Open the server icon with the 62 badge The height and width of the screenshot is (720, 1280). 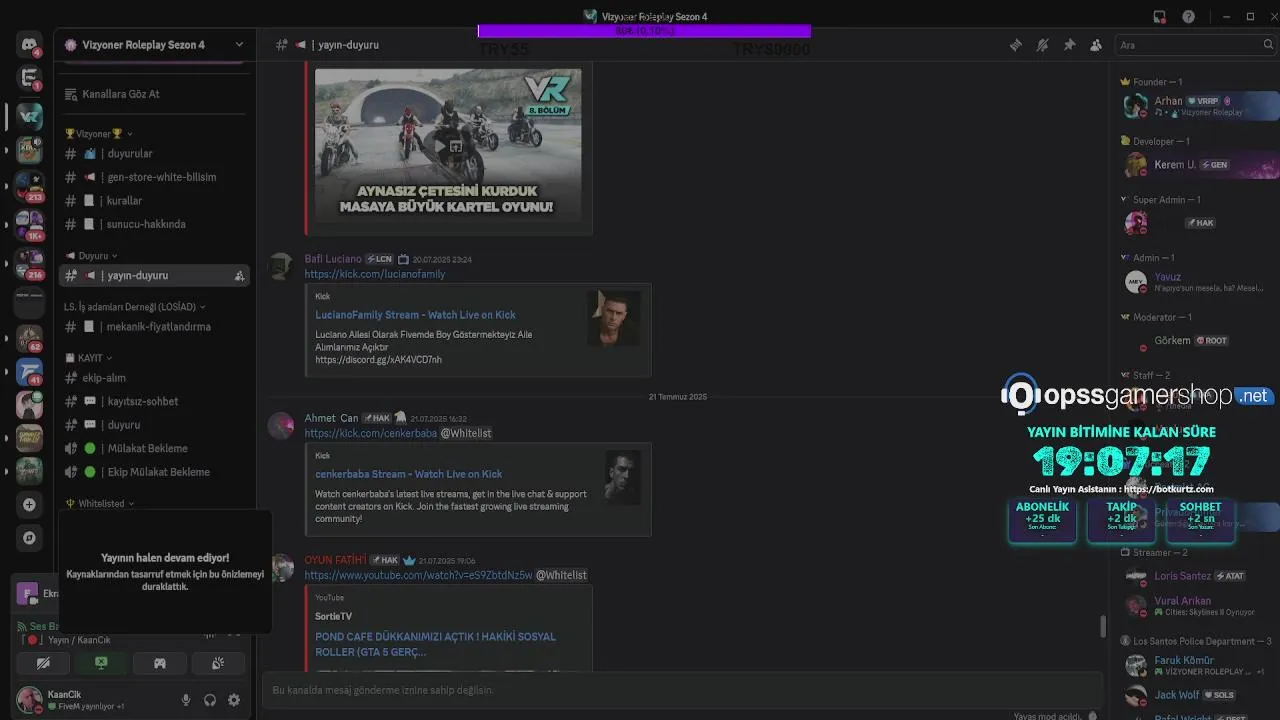pyautogui.click(x=29, y=338)
